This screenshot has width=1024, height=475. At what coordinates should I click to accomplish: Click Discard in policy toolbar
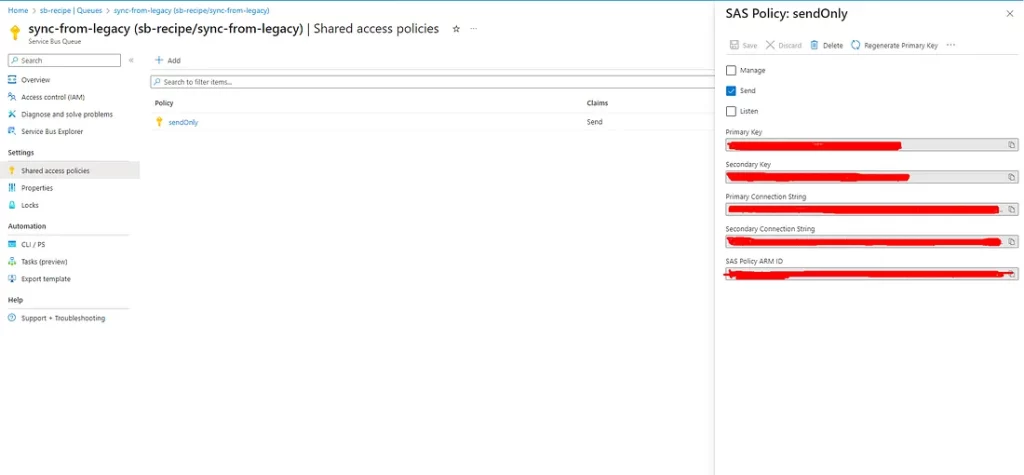784,46
